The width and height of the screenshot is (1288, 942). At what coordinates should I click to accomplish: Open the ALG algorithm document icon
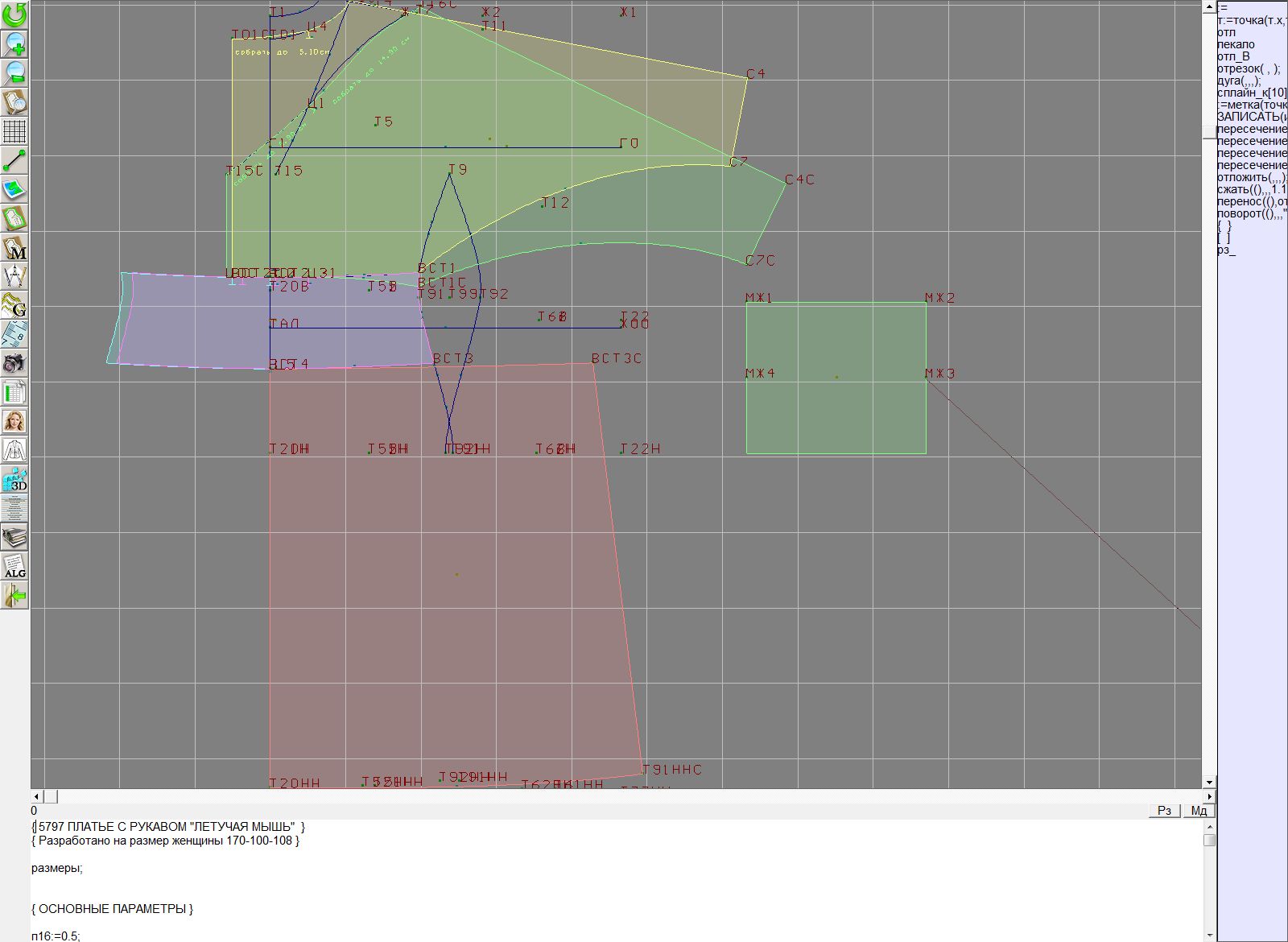coord(14,566)
